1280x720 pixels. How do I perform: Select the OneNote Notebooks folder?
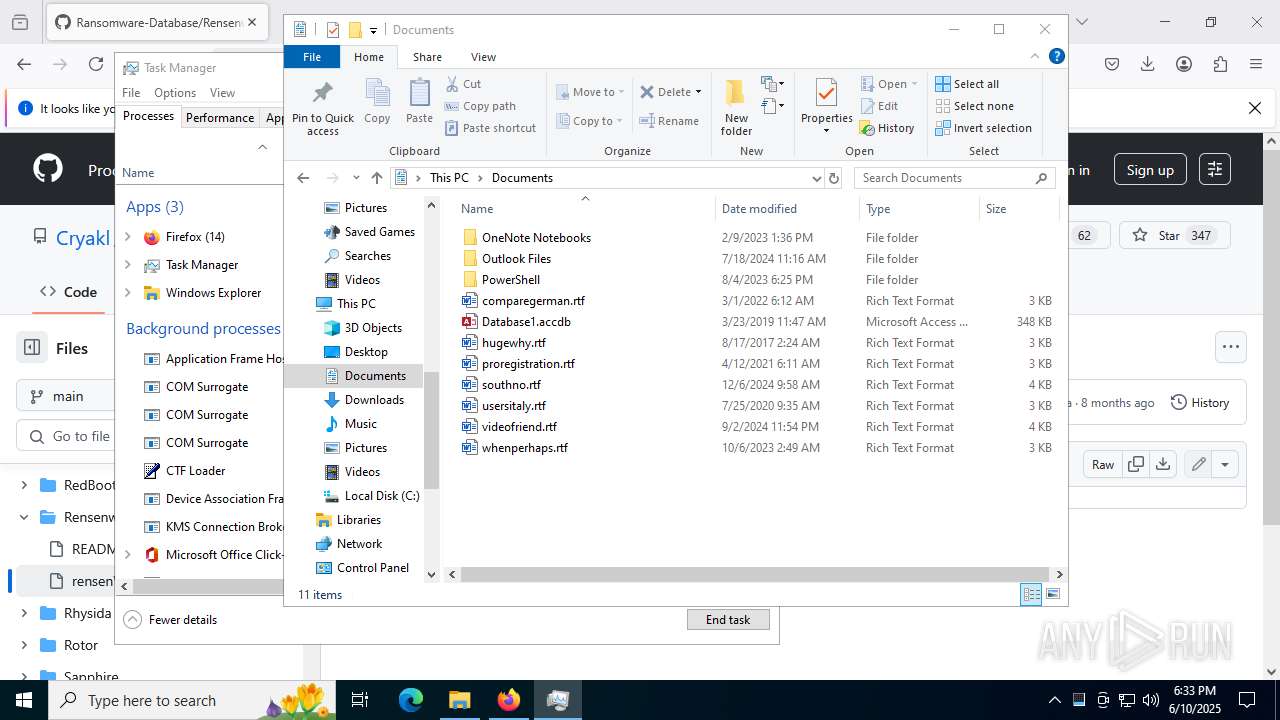(x=536, y=238)
